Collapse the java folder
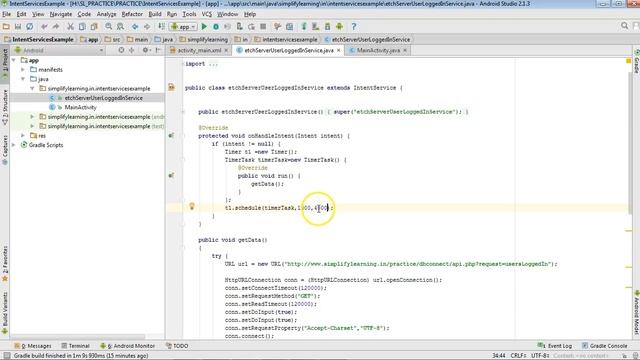 [23, 79]
